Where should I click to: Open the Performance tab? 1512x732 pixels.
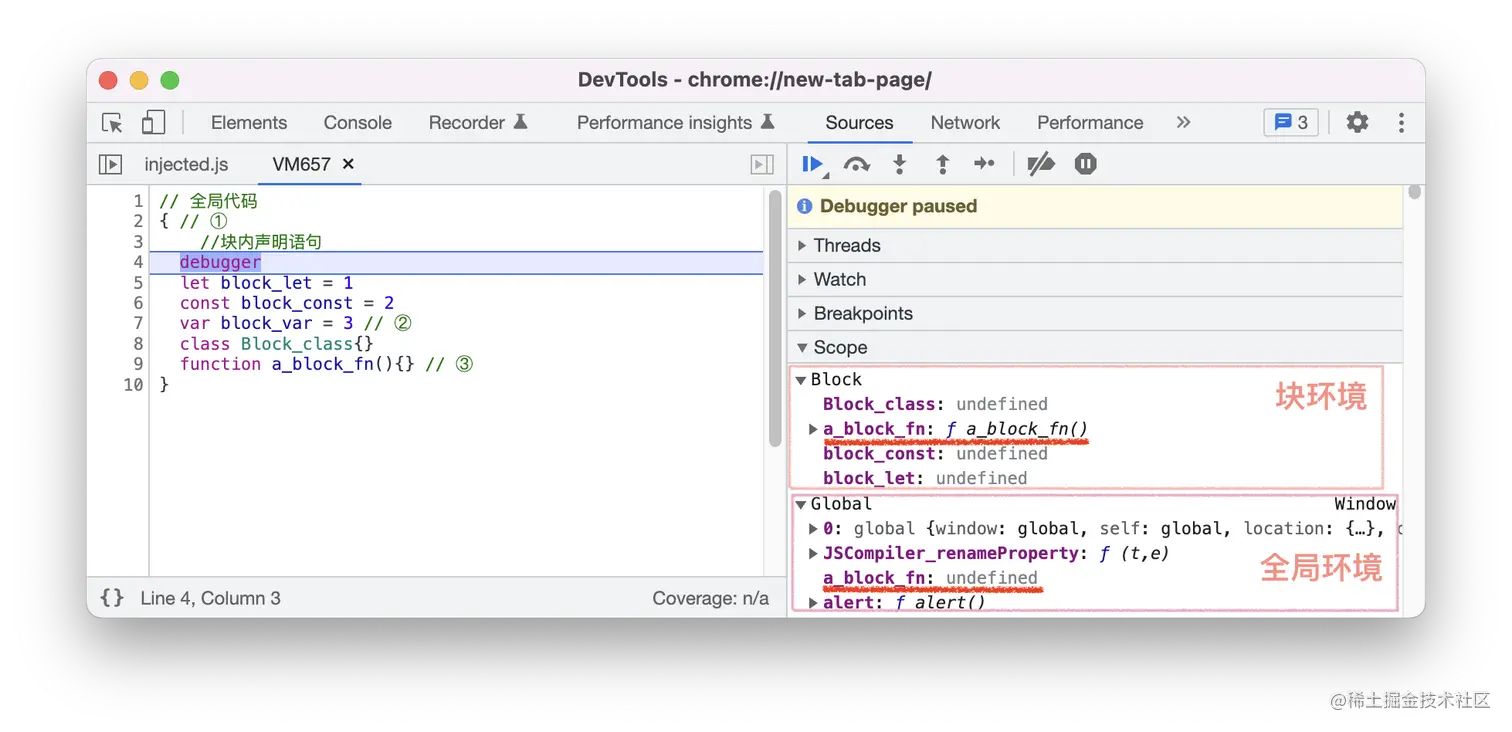click(x=1090, y=122)
